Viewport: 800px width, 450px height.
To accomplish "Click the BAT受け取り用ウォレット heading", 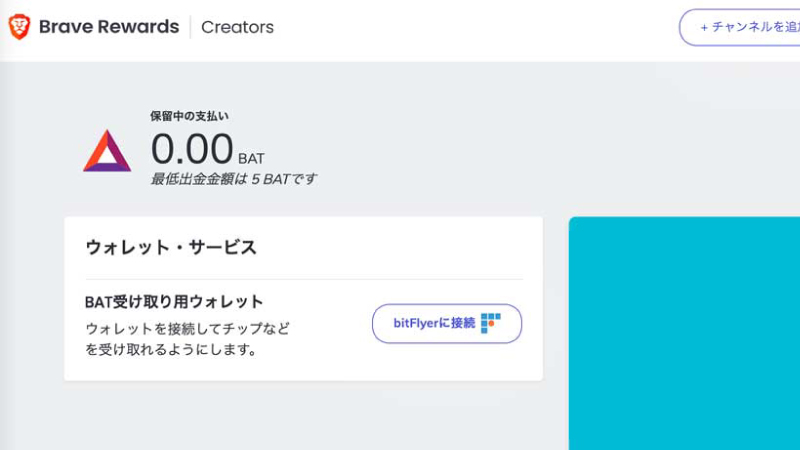I will click(x=175, y=301).
